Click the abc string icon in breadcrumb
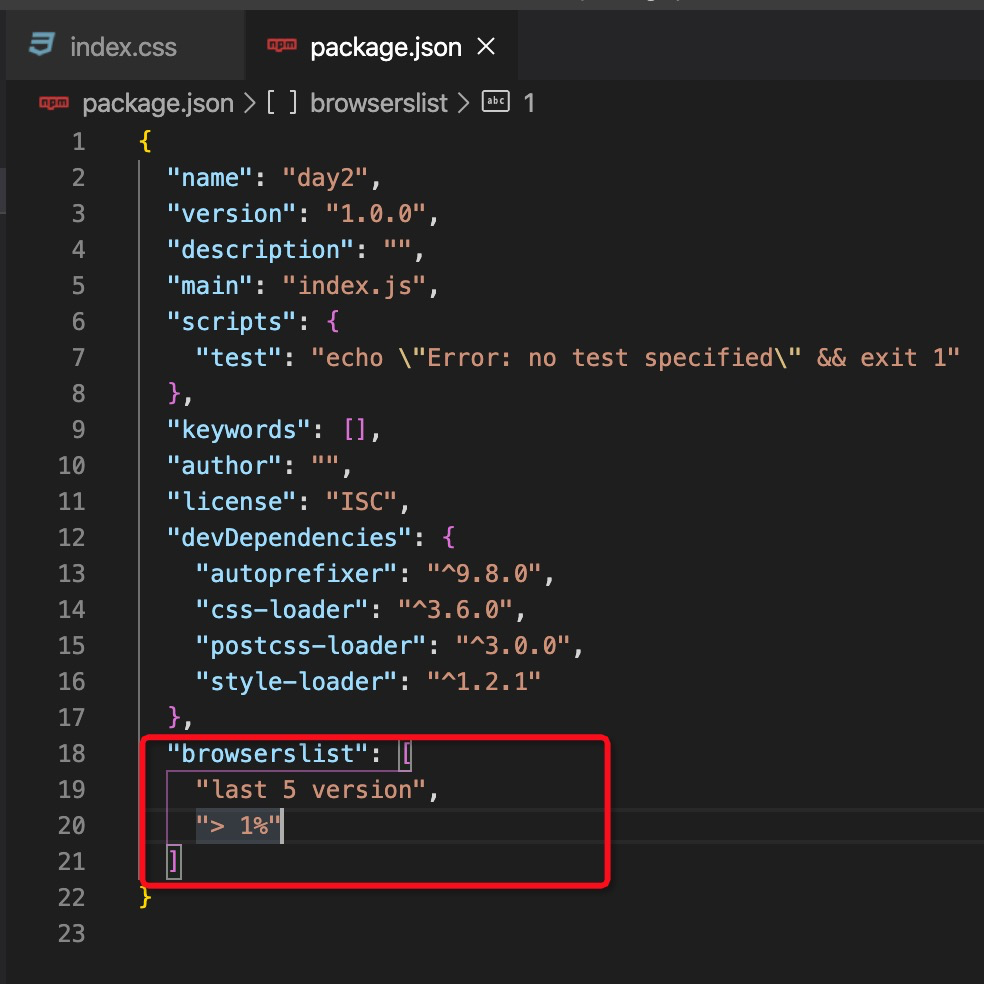984x984 pixels. [496, 101]
